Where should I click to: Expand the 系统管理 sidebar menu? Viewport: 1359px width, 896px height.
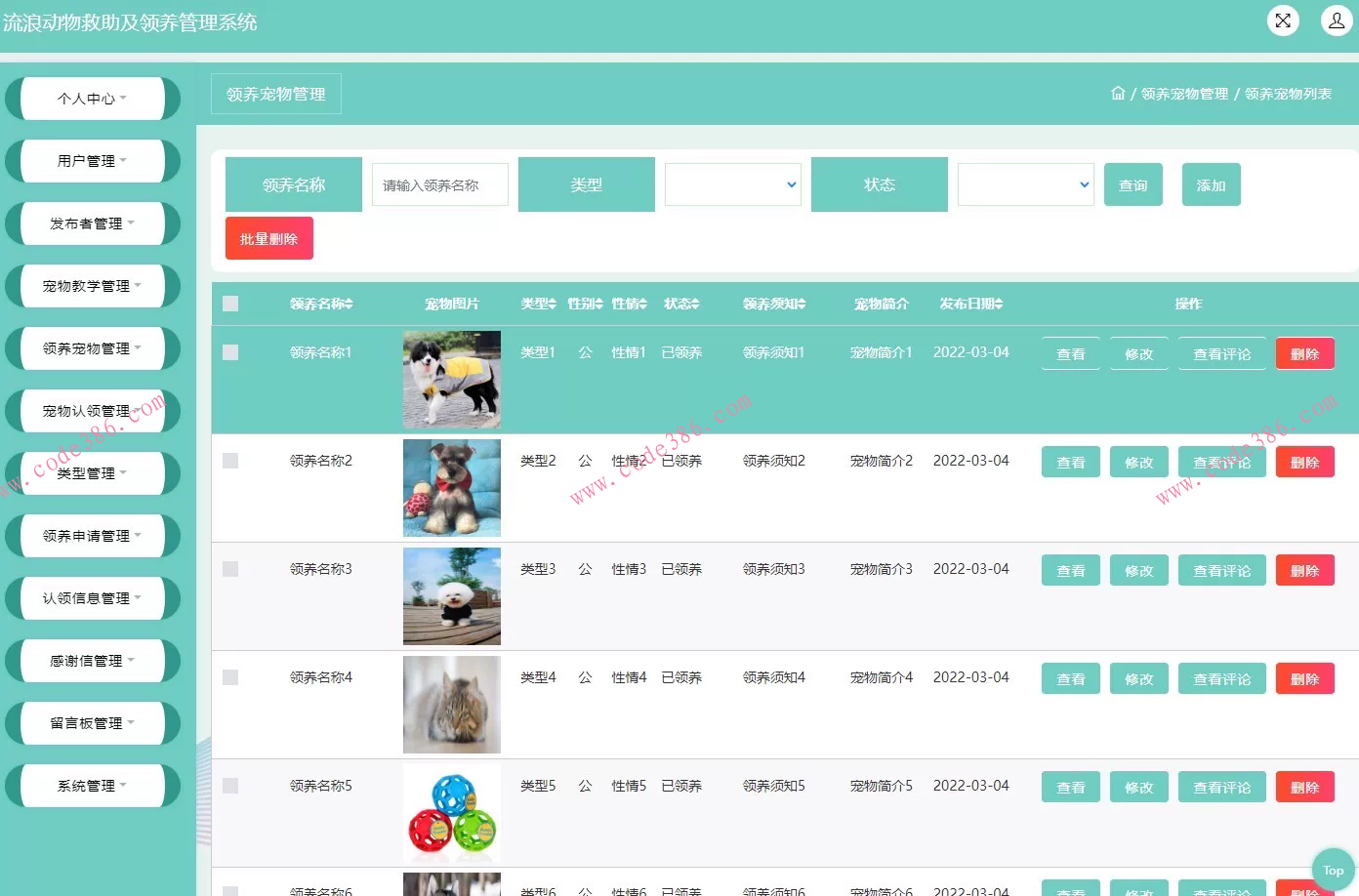[x=92, y=786]
